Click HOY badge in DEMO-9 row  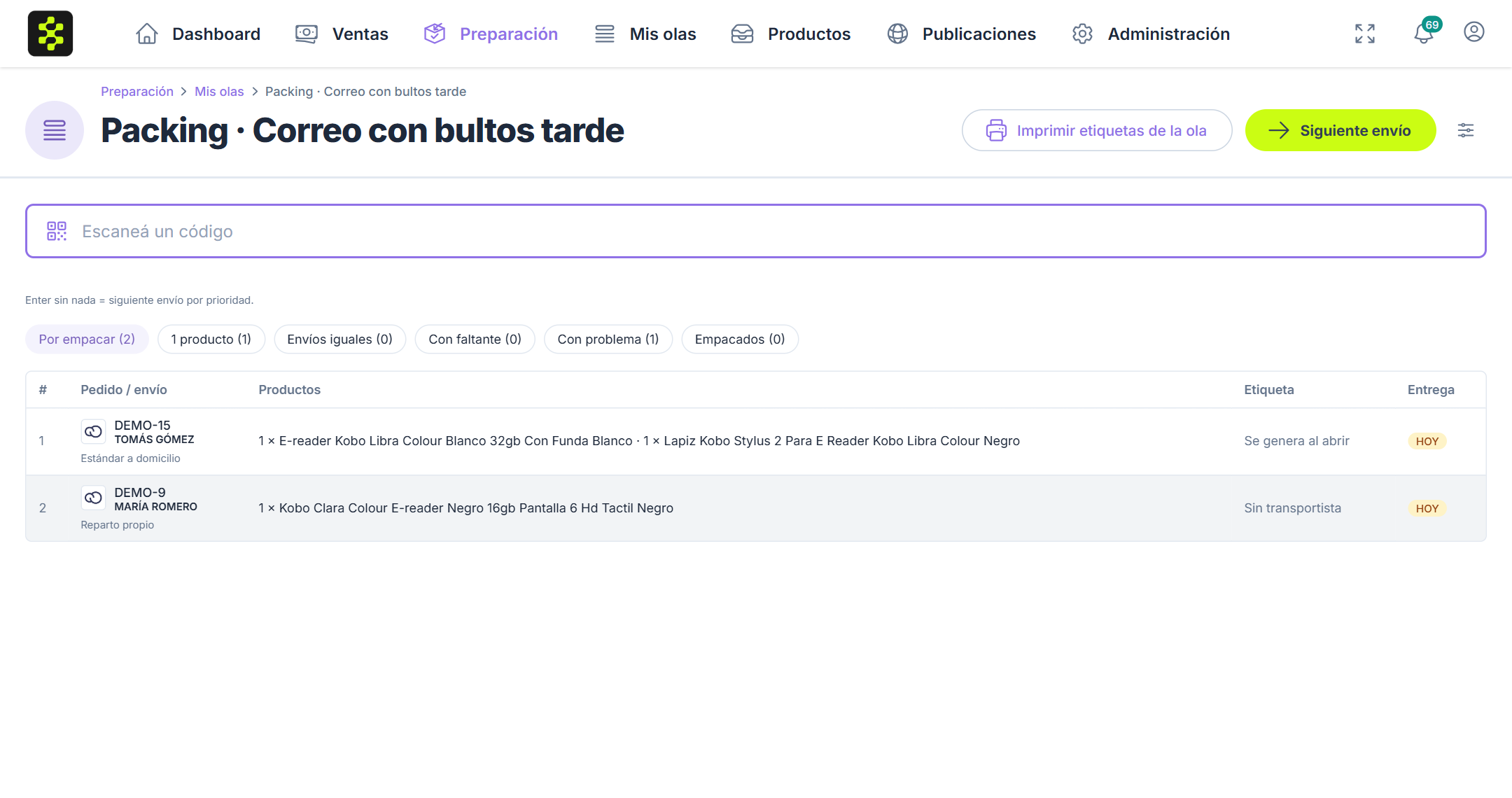[x=1427, y=508]
